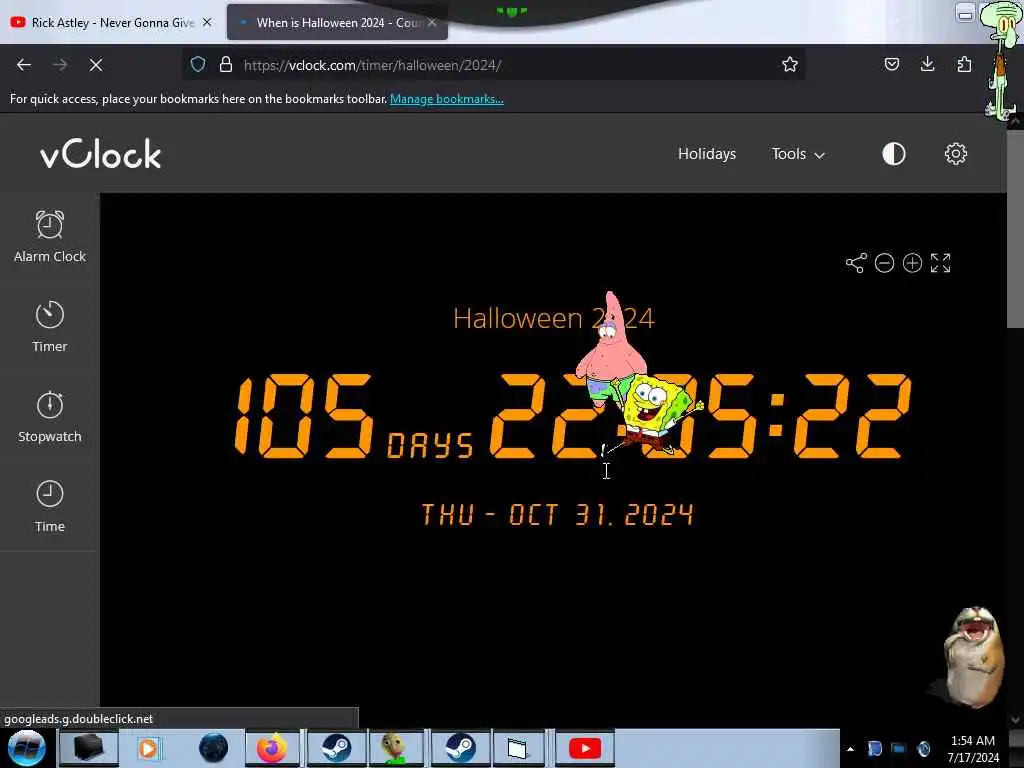Viewport: 1024px width, 768px height.
Task: Open the Time page in sidebar
Action: (x=50, y=507)
